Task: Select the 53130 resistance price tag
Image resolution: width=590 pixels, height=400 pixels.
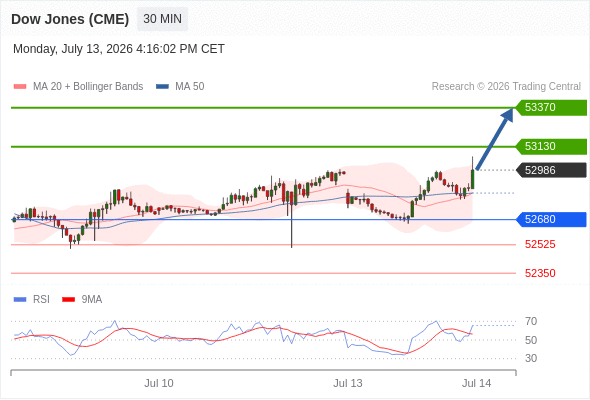Action: [551, 146]
